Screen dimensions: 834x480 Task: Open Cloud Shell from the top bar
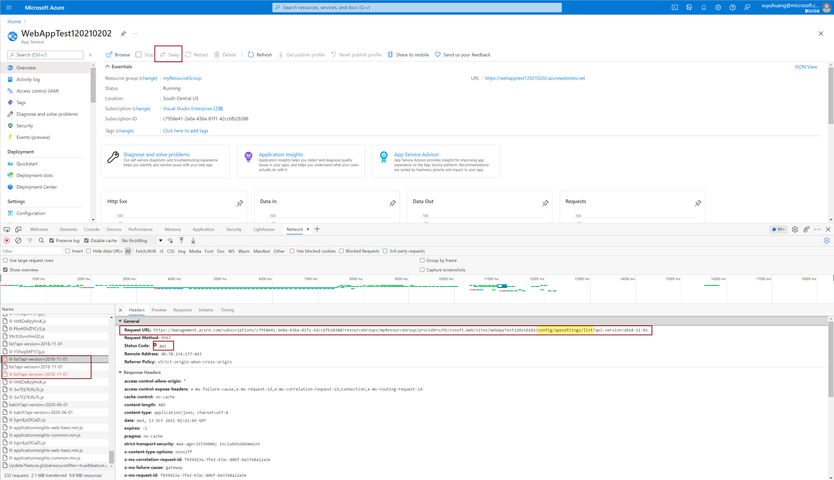pyautogui.click(x=674, y=7)
